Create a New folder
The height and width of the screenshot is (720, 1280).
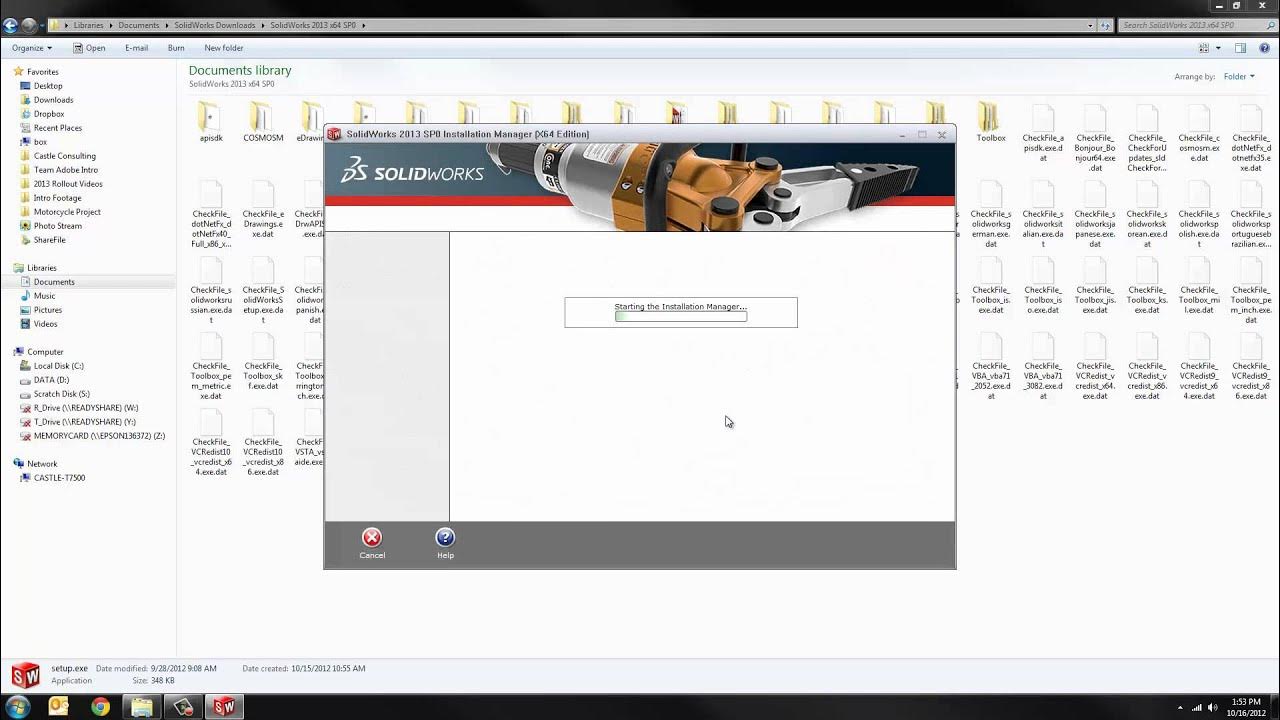click(224, 48)
